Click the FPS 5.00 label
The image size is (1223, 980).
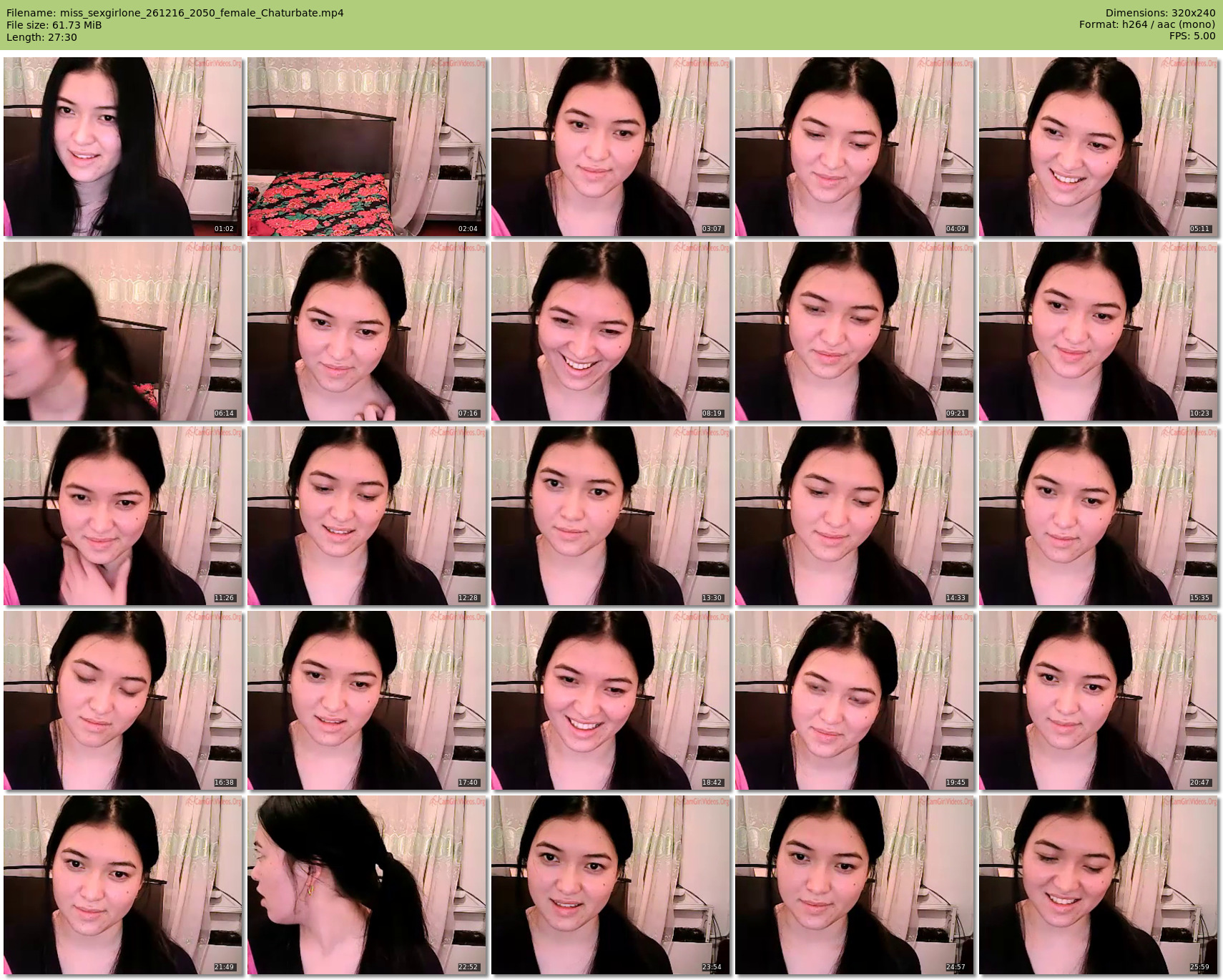point(1192,36)
